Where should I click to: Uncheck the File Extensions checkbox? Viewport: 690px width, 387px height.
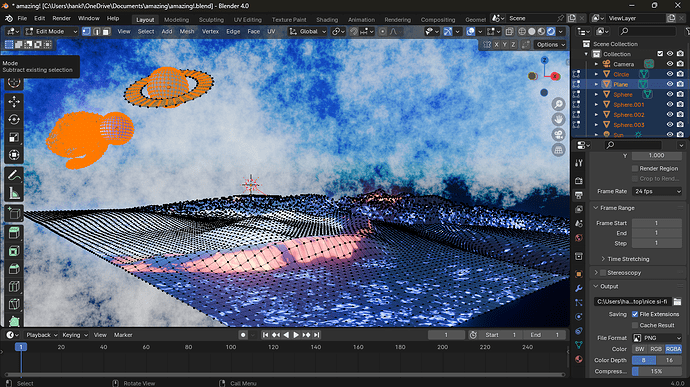[x=635, y=314]
